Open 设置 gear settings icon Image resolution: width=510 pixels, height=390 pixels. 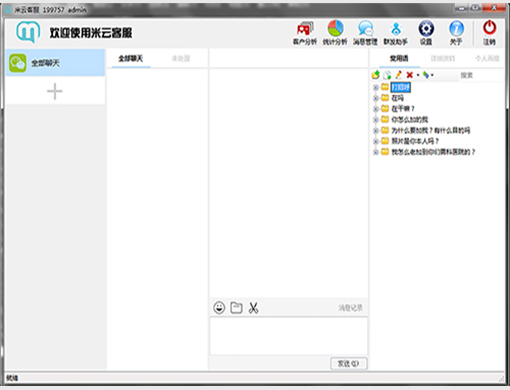426,33
